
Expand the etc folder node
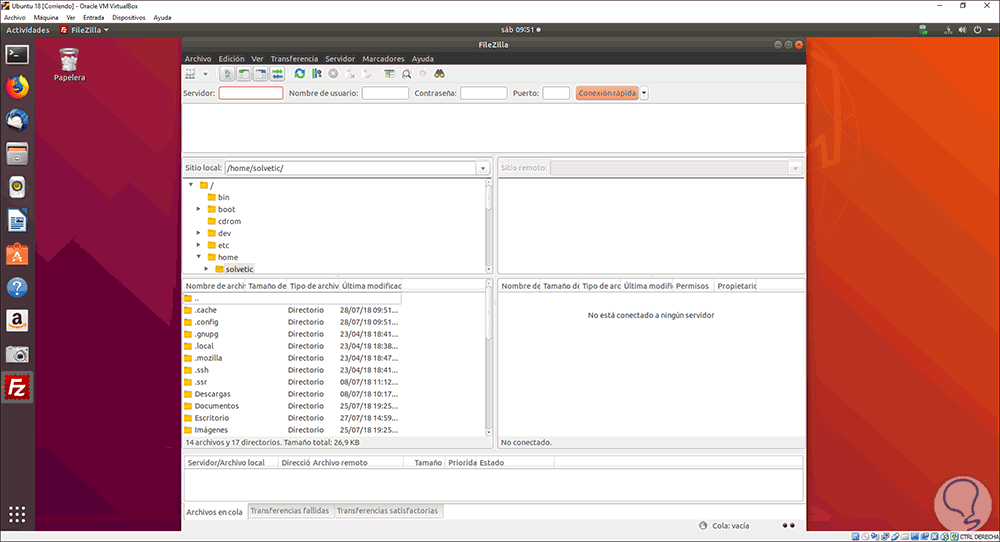(x=198, y=245)
